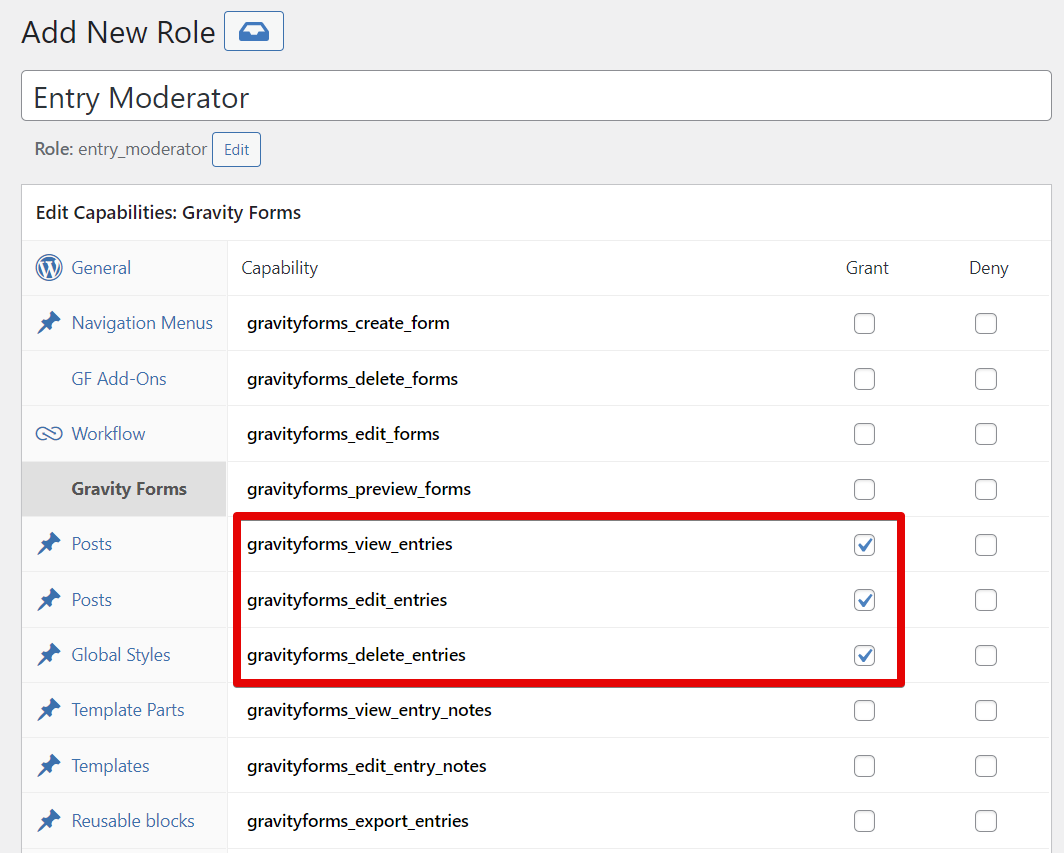Screen dimensions: 1064x853
Task: Uncheck Grant for gravityforms_view_entries
Action: (864, 544)
